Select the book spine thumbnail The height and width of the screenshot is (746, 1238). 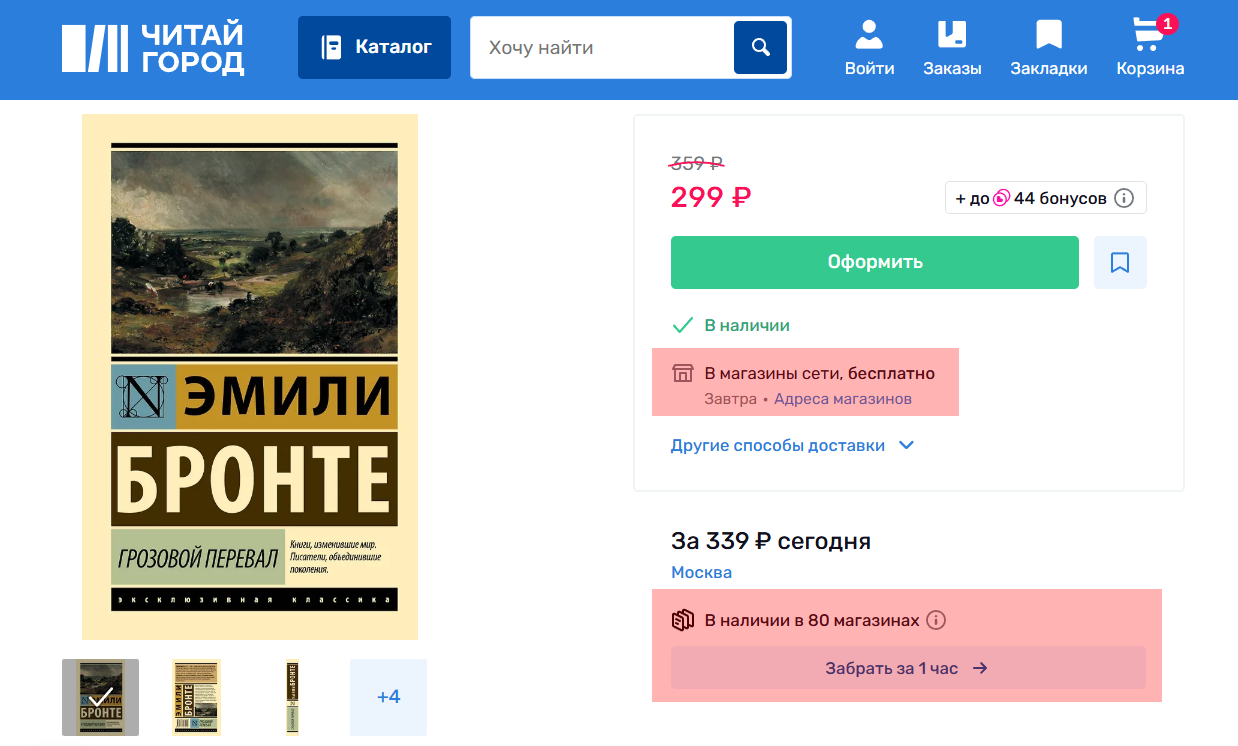[x=292, y=697]
